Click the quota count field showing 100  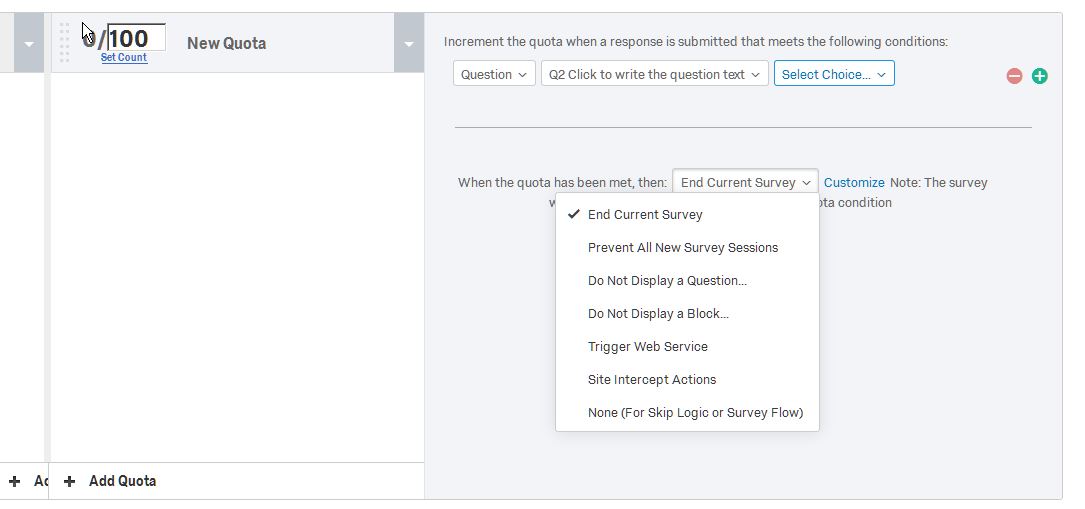pos(136,38)
